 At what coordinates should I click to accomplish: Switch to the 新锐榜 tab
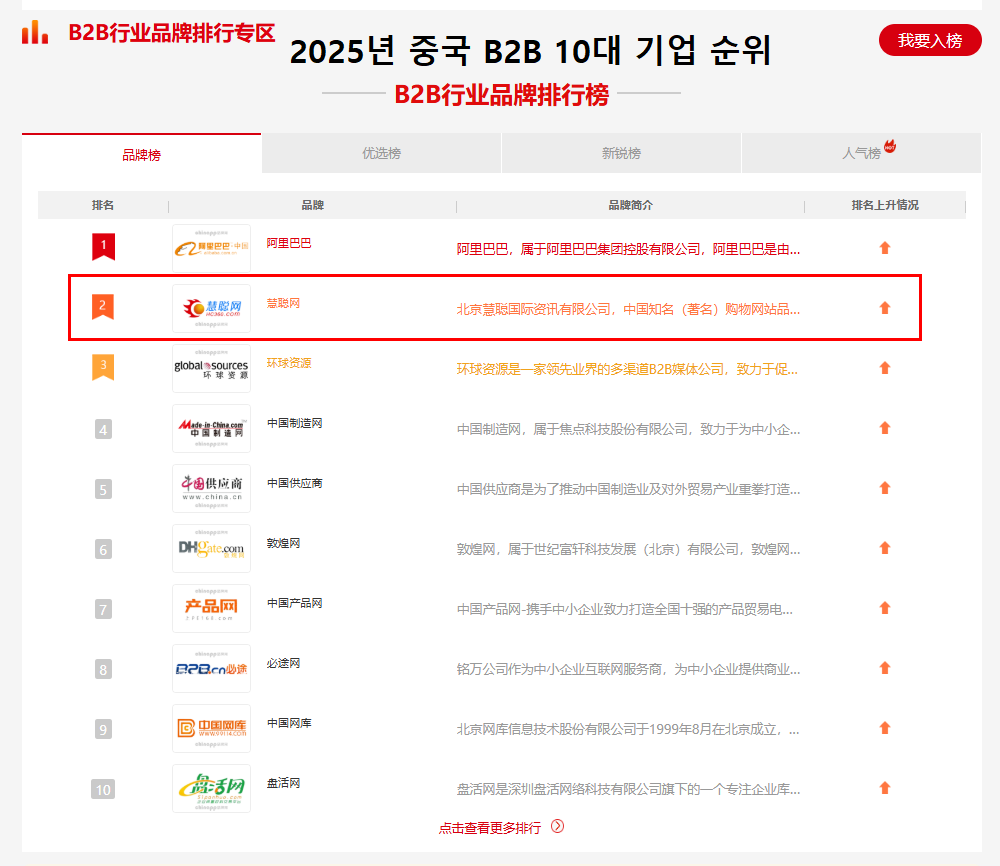tap(621, 153)
